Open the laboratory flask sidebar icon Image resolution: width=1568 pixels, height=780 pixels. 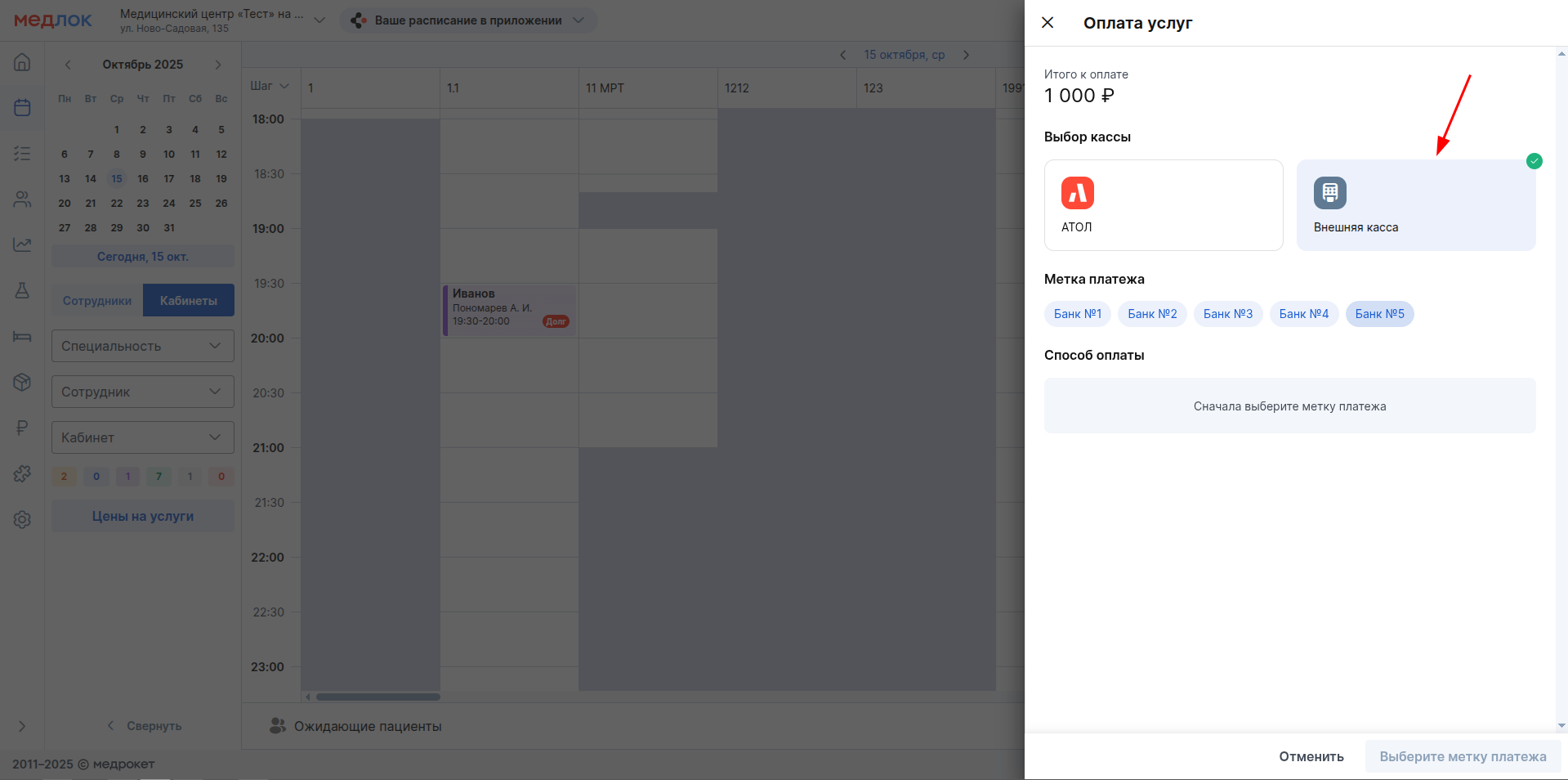tap(22, 290)
